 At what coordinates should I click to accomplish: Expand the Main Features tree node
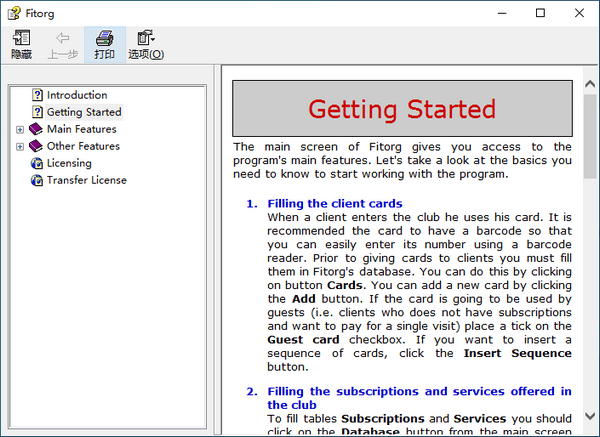tap(20, 129)
